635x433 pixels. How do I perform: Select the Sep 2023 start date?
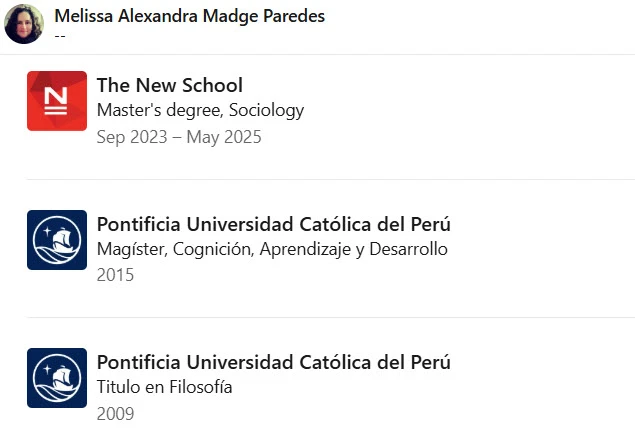coord(132,137)
